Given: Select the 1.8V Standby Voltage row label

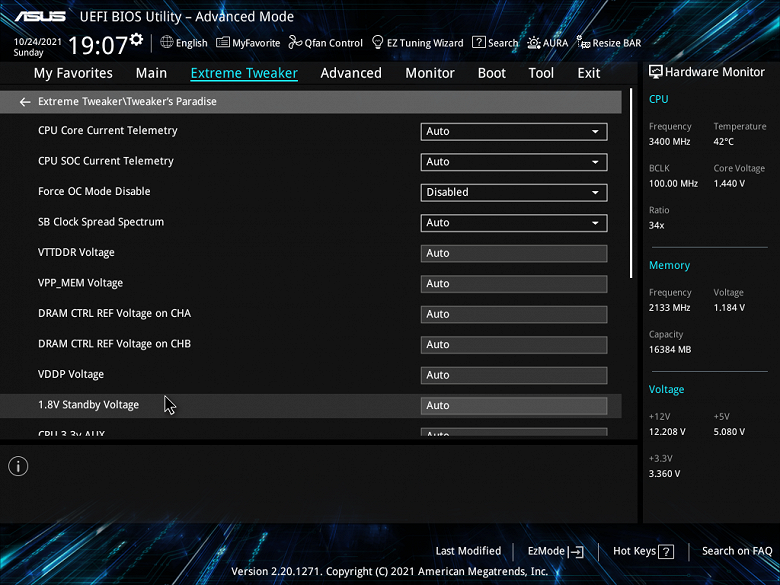Looking at the screenshot, I should (x=89, y=405).
